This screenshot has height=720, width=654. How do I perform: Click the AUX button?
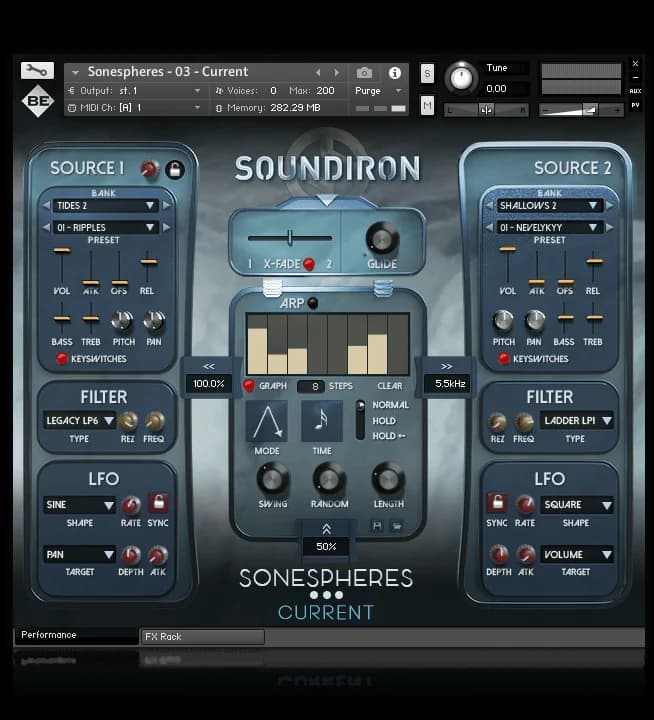635,91
